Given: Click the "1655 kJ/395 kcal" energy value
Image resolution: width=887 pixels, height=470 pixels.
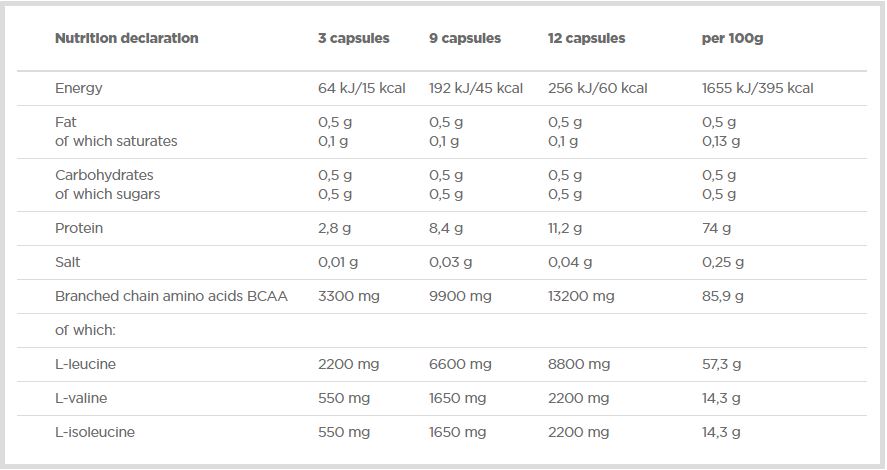Looking at the screenshot, I should coord(758,88).
